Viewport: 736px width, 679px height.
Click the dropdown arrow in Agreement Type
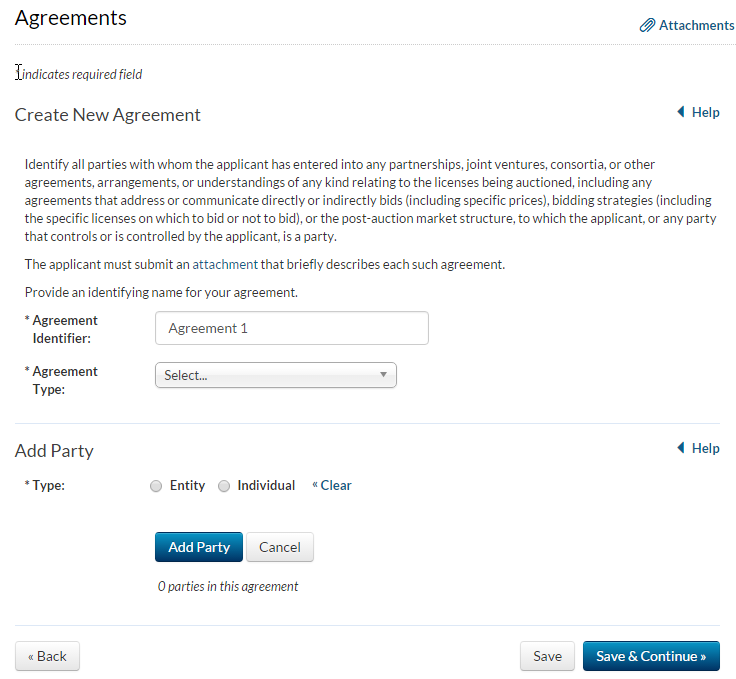(x=383, y=375)
